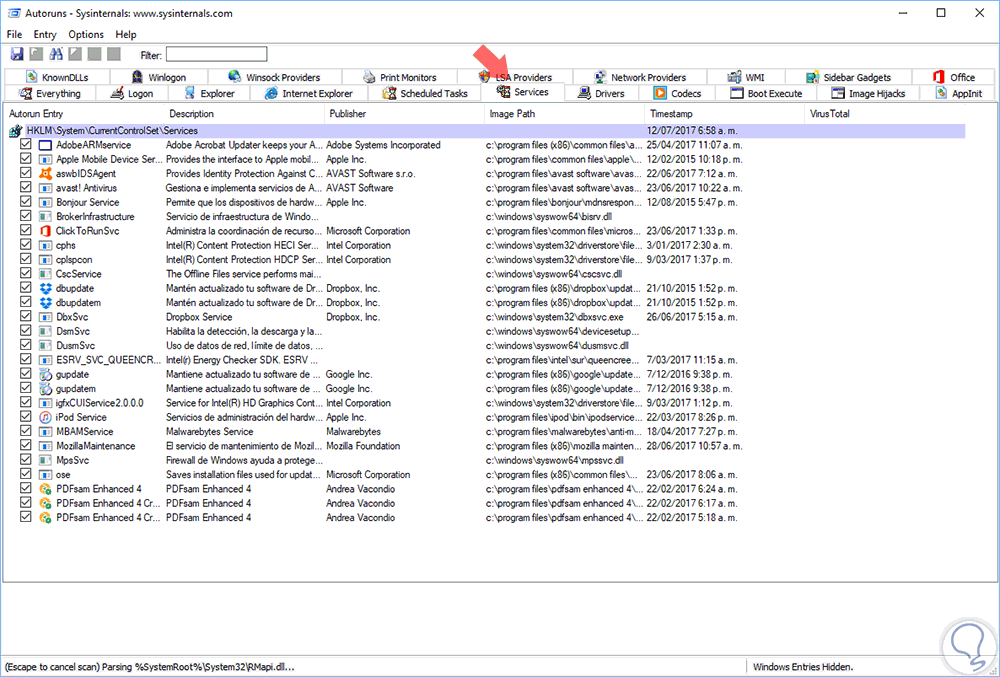Switch to the KnownDLLs tab

pos(56,77)
